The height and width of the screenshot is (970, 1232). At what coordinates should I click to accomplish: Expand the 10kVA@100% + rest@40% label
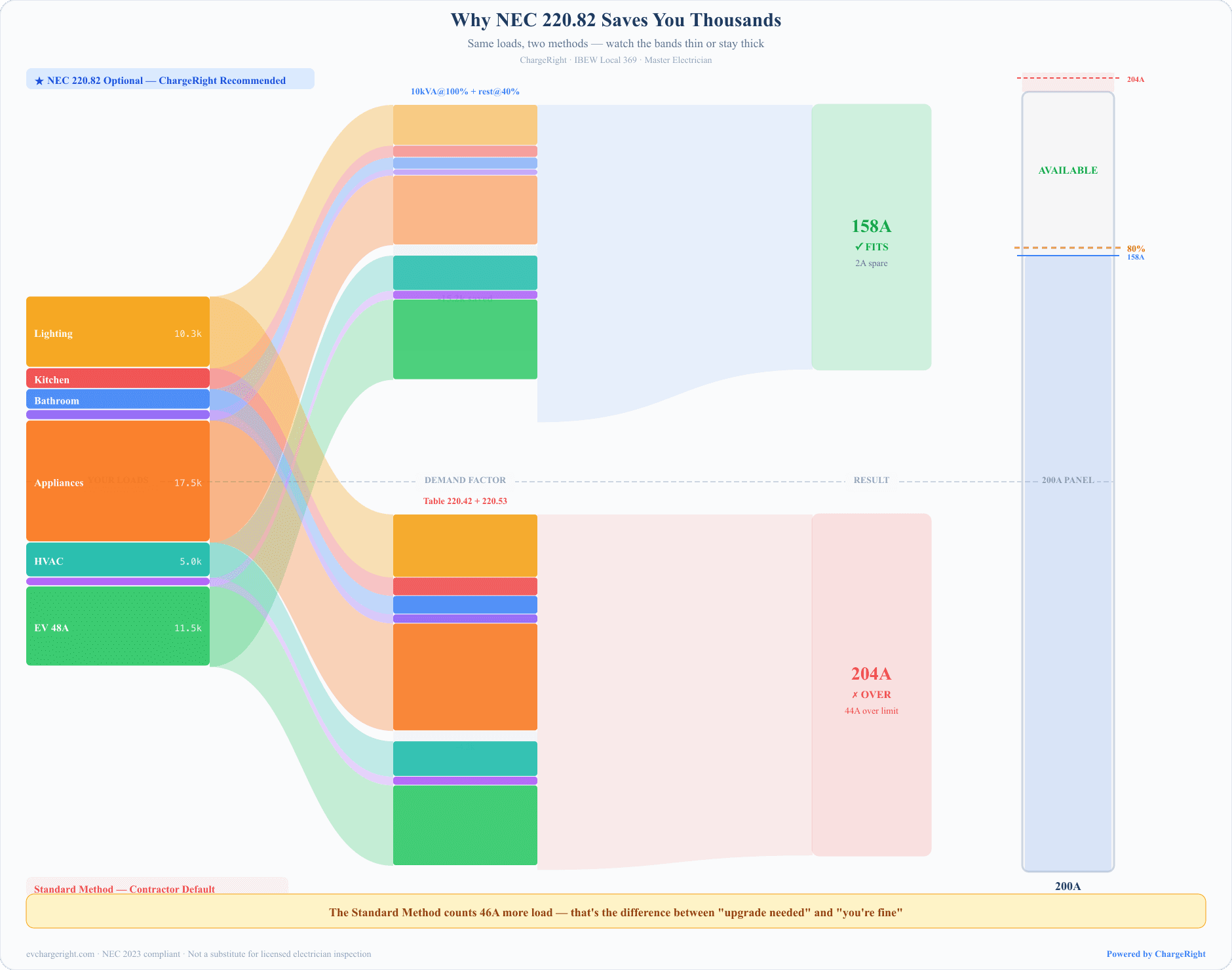pos(465,91)
